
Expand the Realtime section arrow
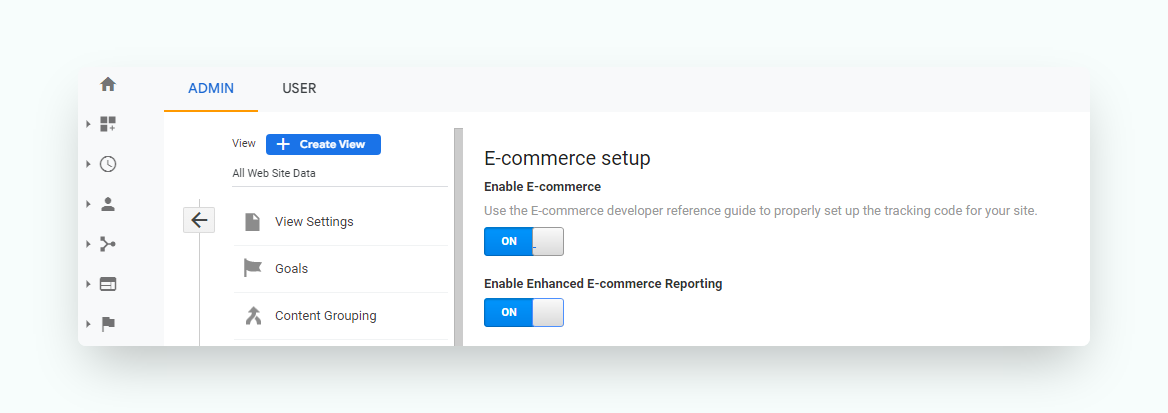coord(88,164)
